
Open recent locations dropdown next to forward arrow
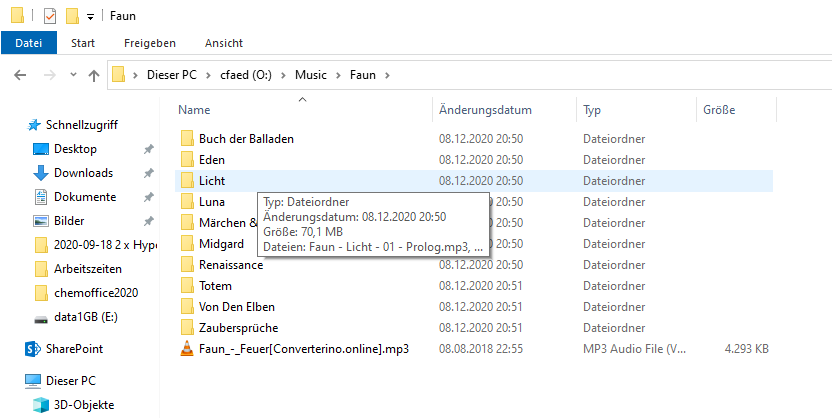73,75
